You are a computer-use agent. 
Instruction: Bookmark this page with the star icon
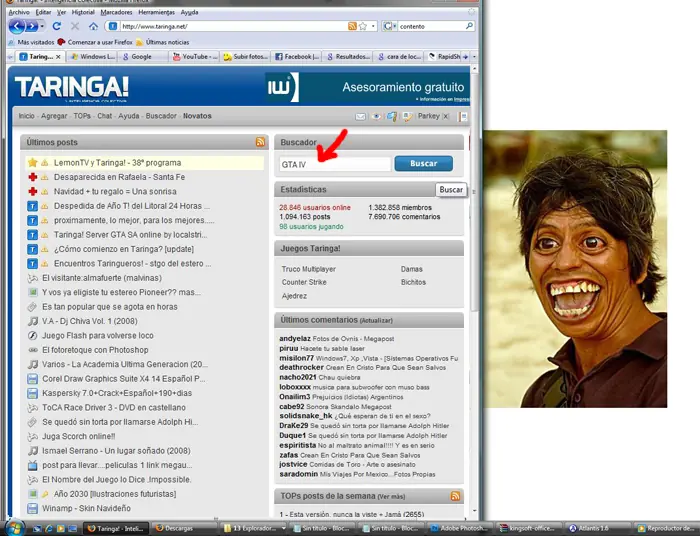click(x=362, y=26)
